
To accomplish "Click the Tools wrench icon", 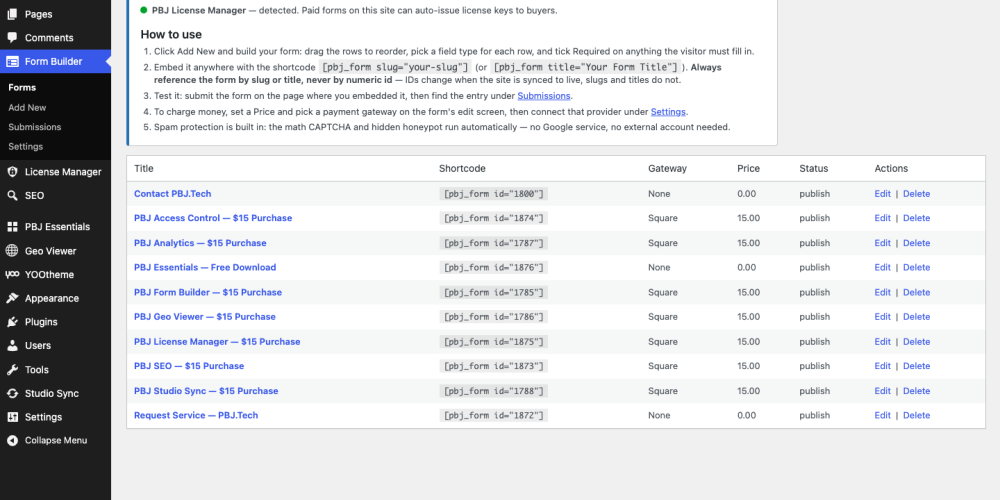I will tap(12, 370).
